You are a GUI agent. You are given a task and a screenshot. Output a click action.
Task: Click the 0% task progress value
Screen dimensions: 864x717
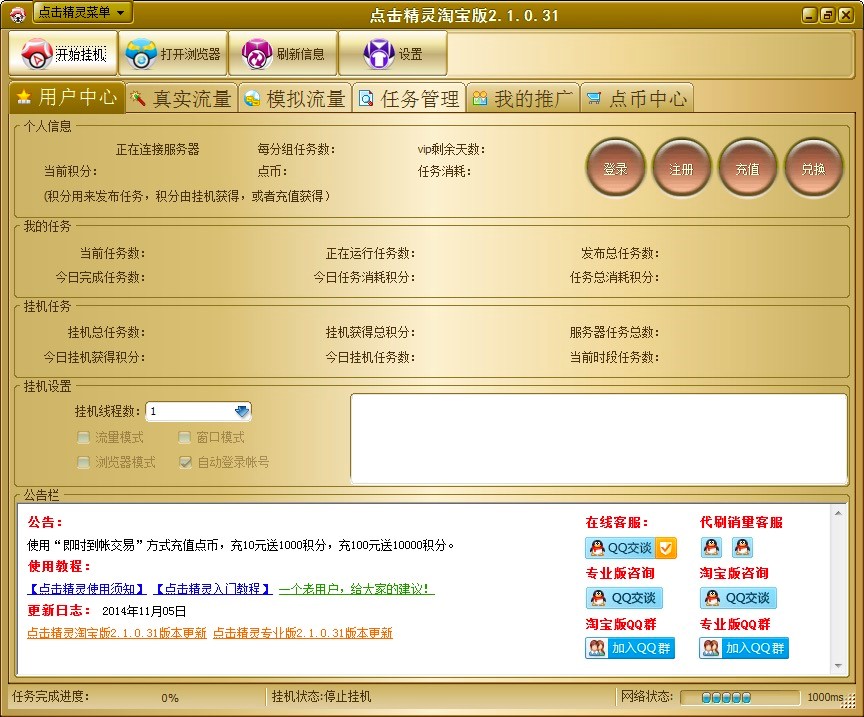click(x=170, y=698)
